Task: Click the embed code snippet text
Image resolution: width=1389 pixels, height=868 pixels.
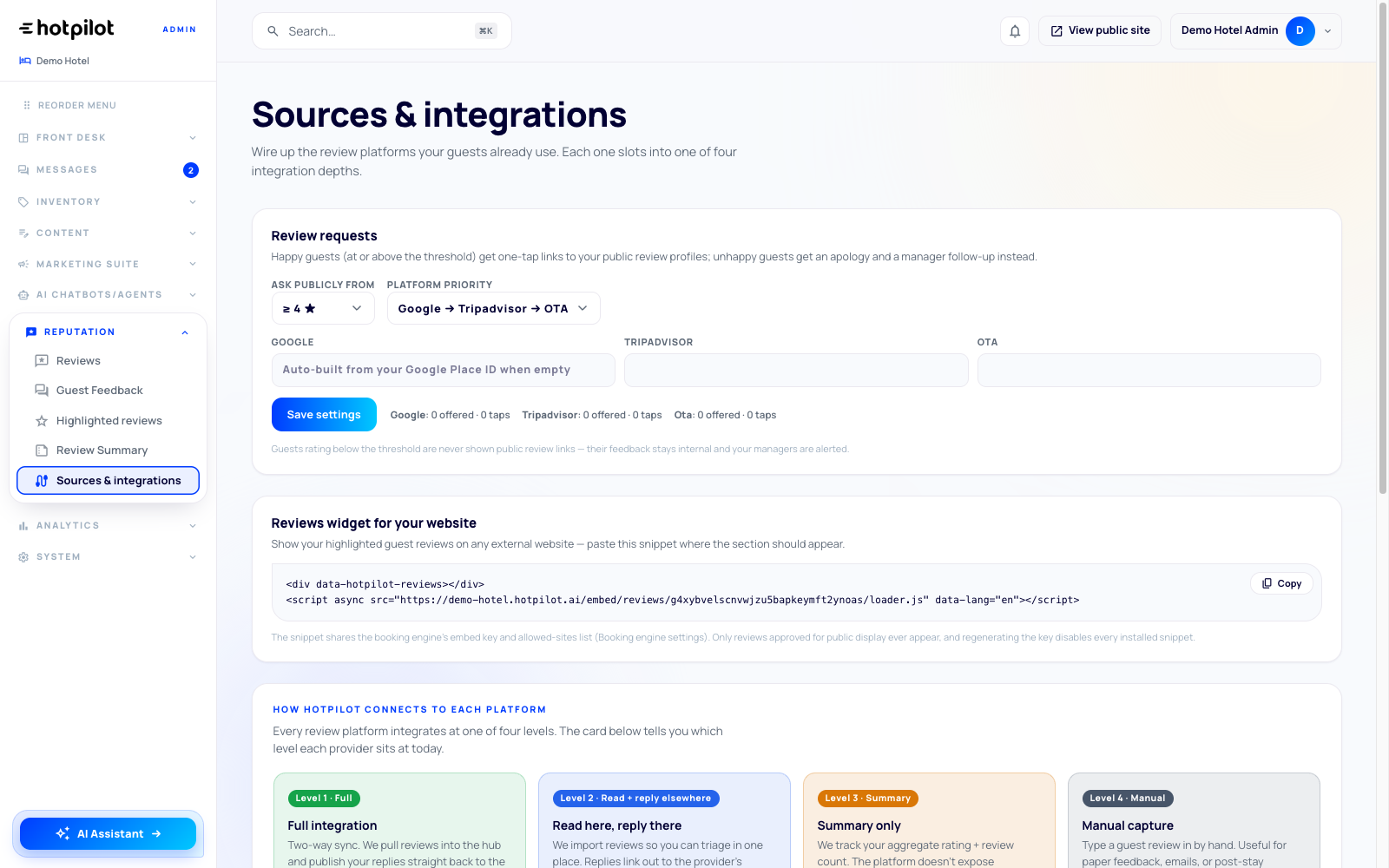Action: pyautogui.click(x=682, y=592)
